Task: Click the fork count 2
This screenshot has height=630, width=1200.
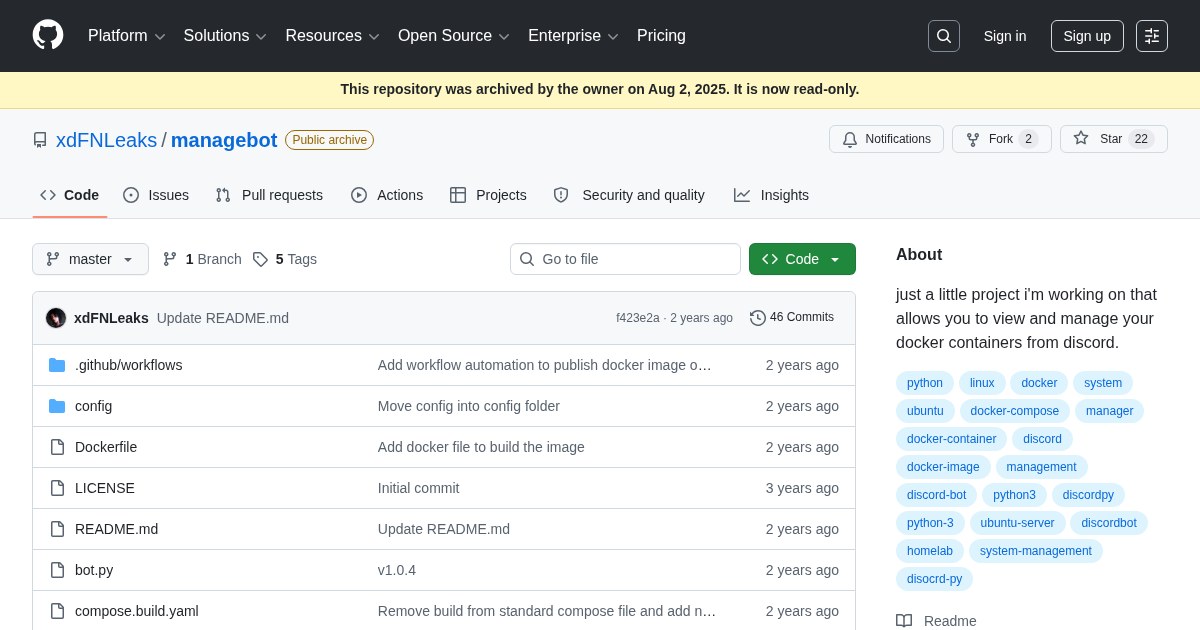Action: [1028, 139]
